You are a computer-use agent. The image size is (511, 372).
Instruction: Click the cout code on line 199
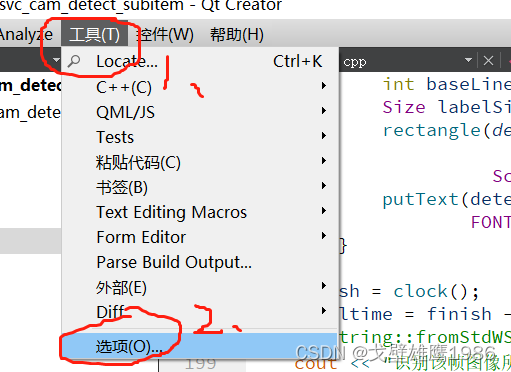[316, 364]
